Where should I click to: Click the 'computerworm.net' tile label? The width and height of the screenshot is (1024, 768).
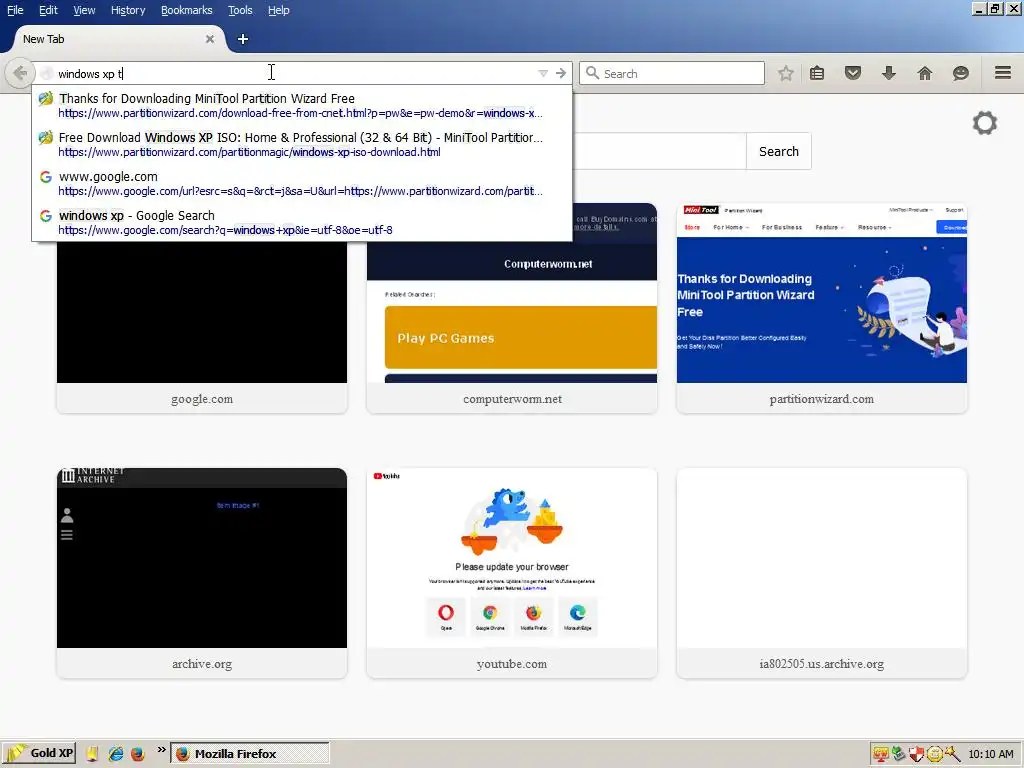(512, 399)
